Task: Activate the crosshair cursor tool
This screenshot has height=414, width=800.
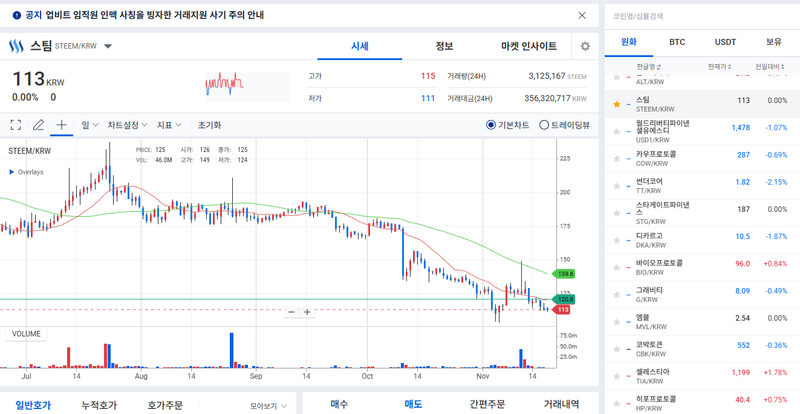Action: point(61,125)
